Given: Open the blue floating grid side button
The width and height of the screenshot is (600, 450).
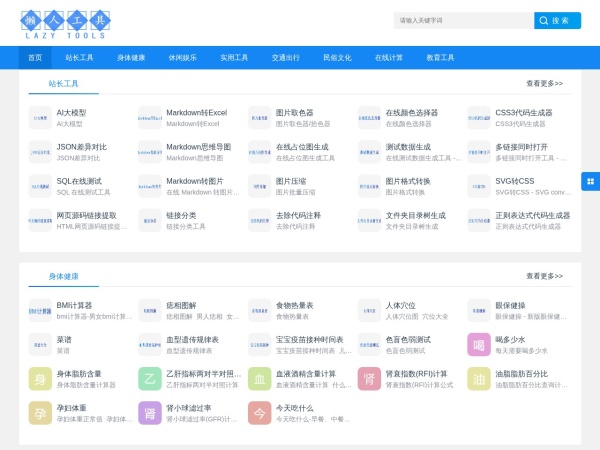Looking at the screenshot, I should click(x=590, y=181).
